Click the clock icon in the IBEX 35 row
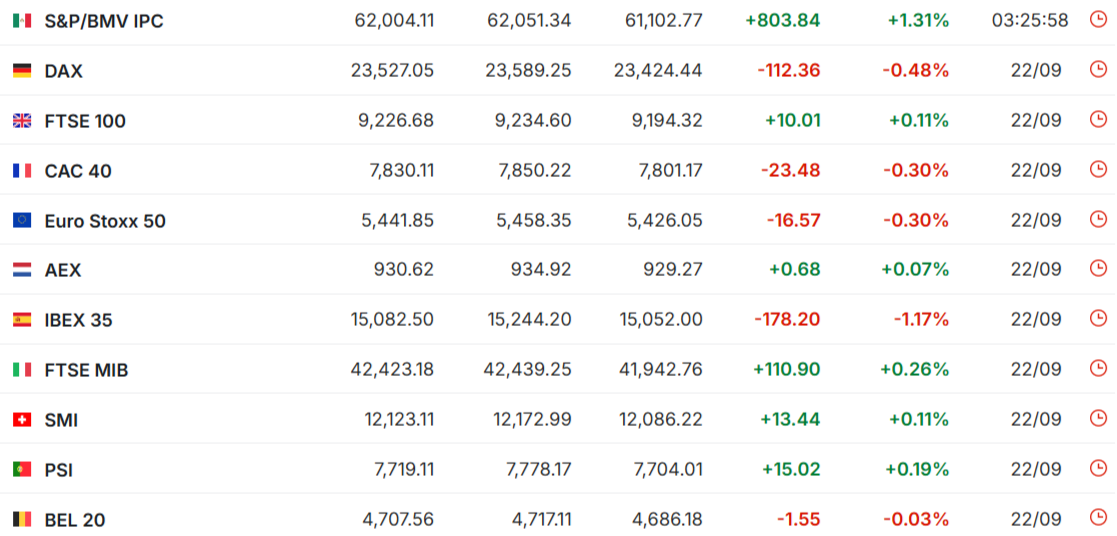Image resolution: width=1117 pixels, height=536 pixels. pyautogui.click(x=1098, y=319)
